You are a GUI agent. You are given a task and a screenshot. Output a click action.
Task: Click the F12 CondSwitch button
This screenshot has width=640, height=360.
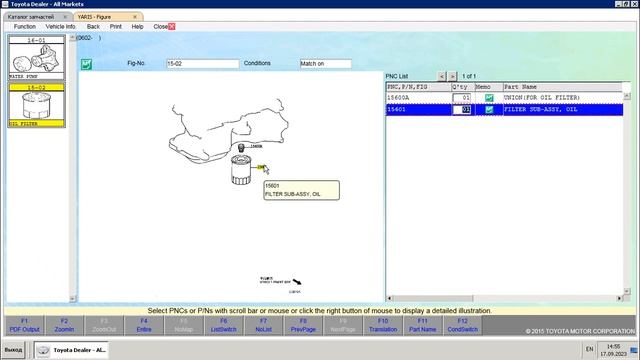click(x=462, y=325)
